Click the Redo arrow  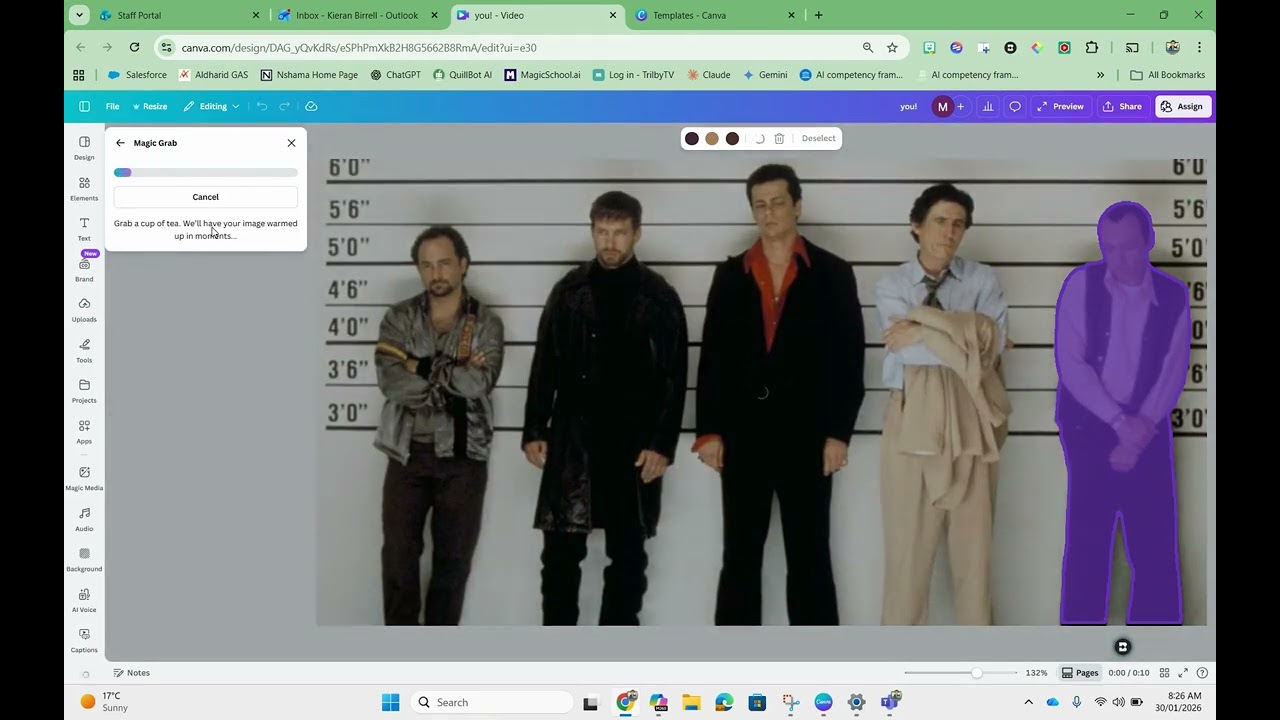coord(285,106)
